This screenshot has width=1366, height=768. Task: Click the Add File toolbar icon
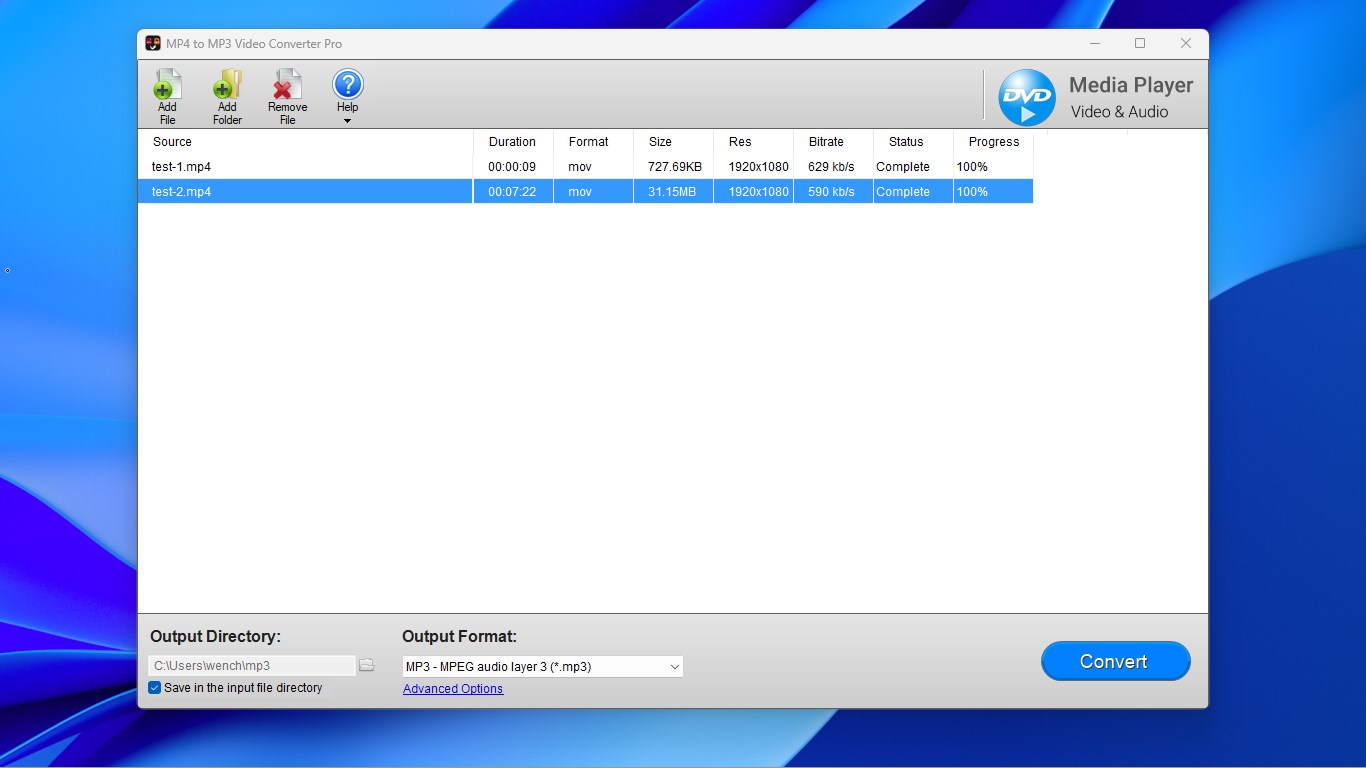[167, 97]
